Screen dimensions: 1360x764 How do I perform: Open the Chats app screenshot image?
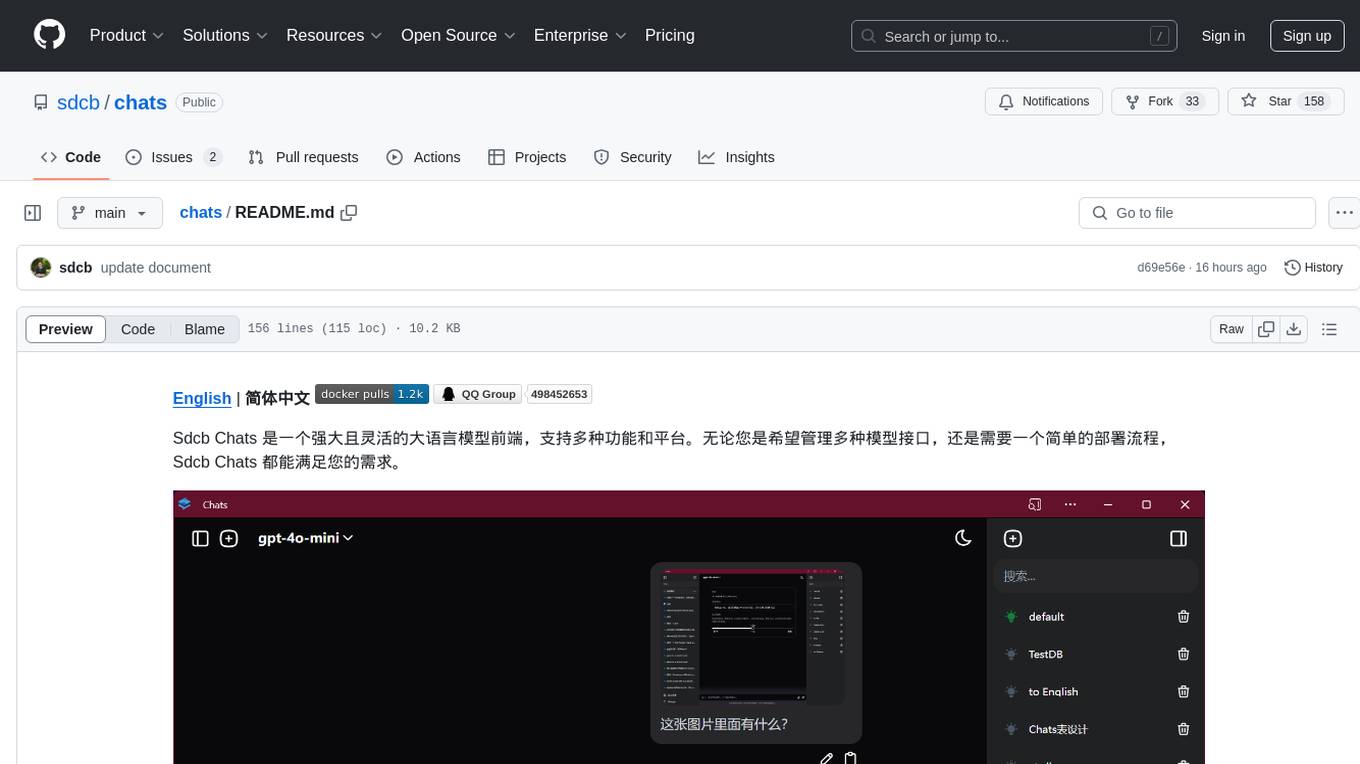689,627
